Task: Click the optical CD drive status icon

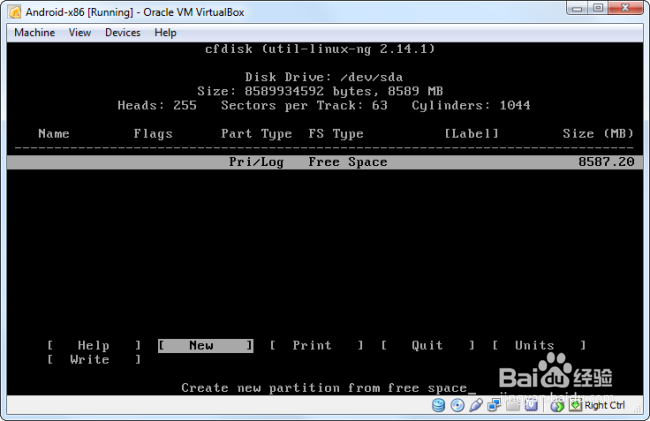Action: click(x=457, y=405)
